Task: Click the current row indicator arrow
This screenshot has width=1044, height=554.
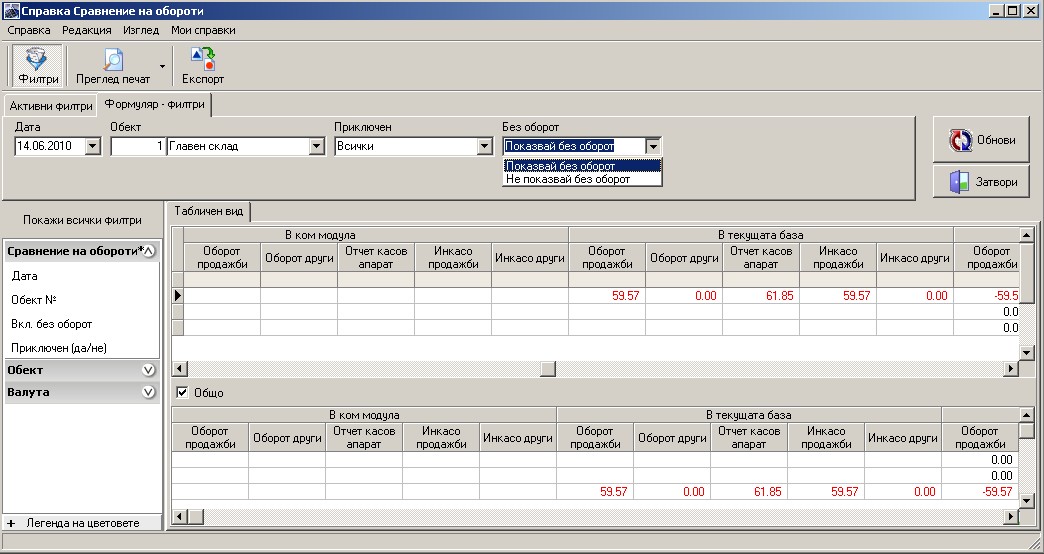Action: 178,295
